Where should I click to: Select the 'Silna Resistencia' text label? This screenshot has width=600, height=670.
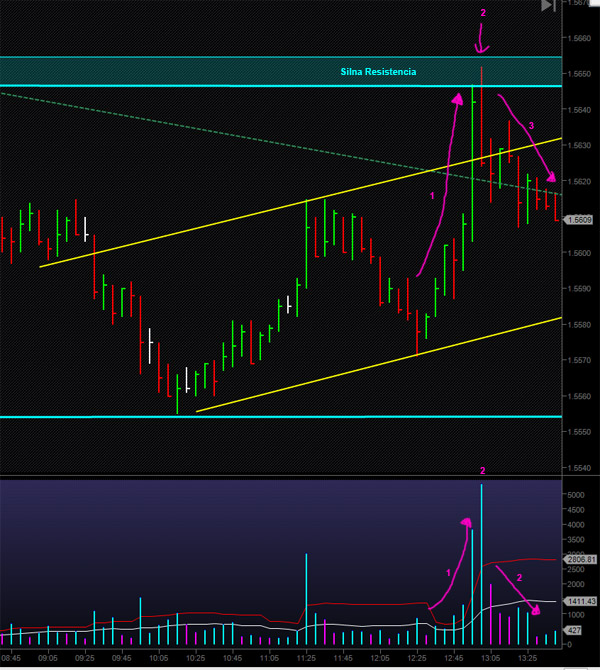pyautogui.click(x=378, y=72)
